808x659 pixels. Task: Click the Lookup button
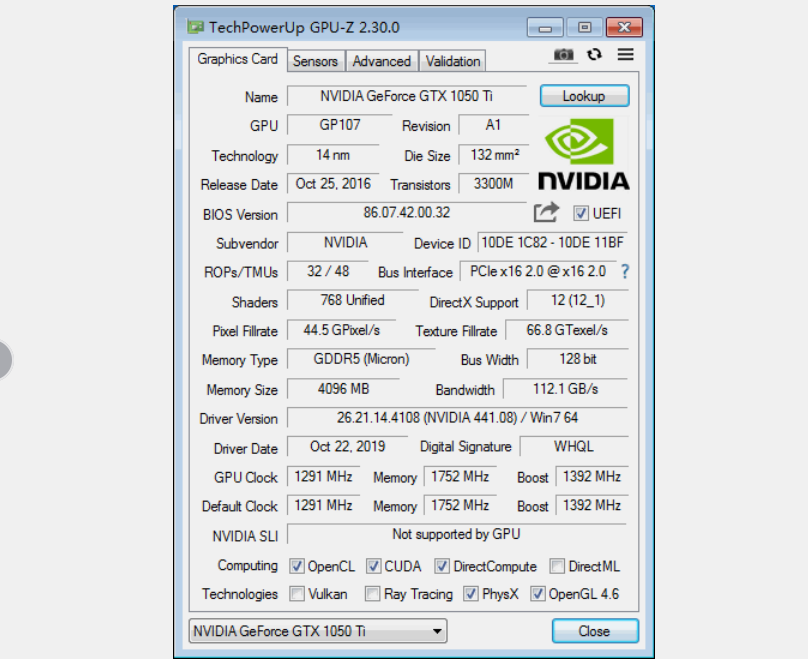pos(584,96)
